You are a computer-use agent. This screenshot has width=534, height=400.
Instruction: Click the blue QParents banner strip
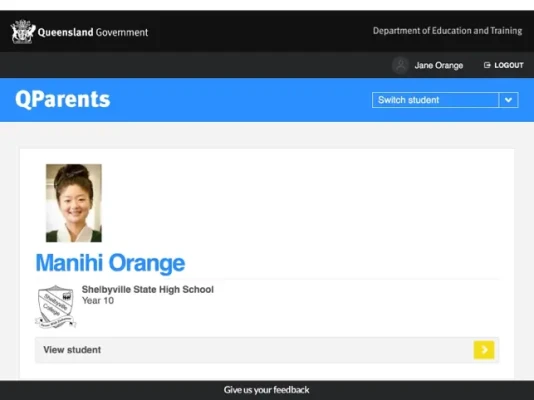click(x=267, y=100)
